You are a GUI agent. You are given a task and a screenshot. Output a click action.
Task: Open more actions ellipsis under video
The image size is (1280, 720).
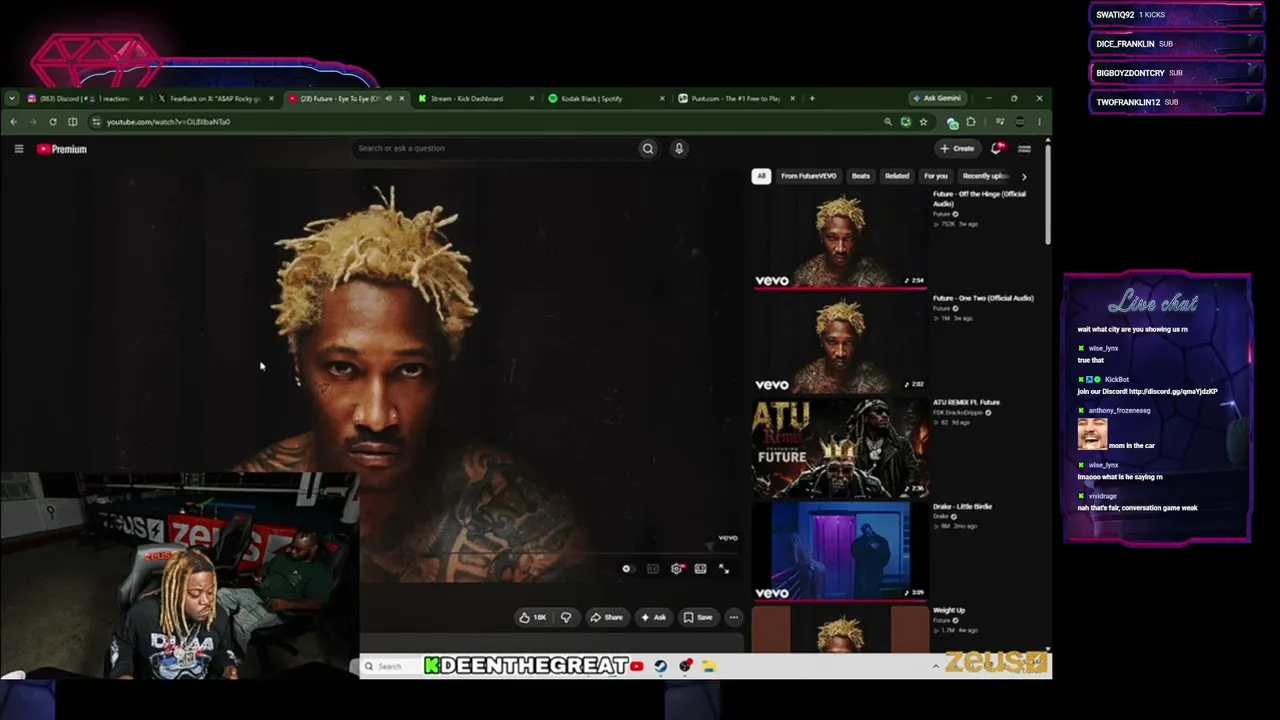[x=733, y=618]
